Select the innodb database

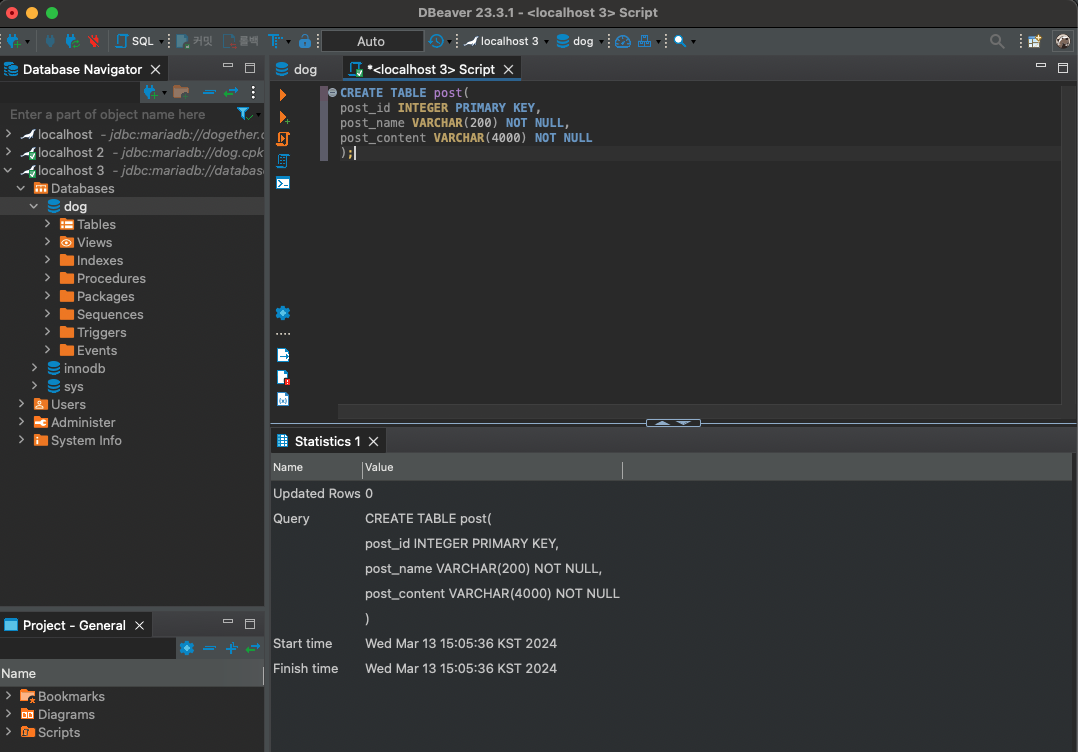(76, 368)
